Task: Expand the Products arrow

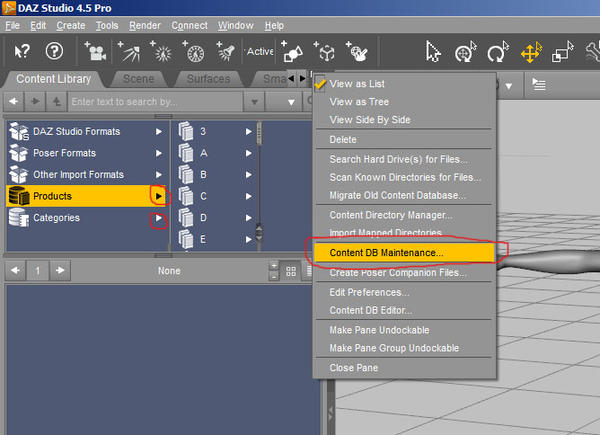Action: [158, 196]
